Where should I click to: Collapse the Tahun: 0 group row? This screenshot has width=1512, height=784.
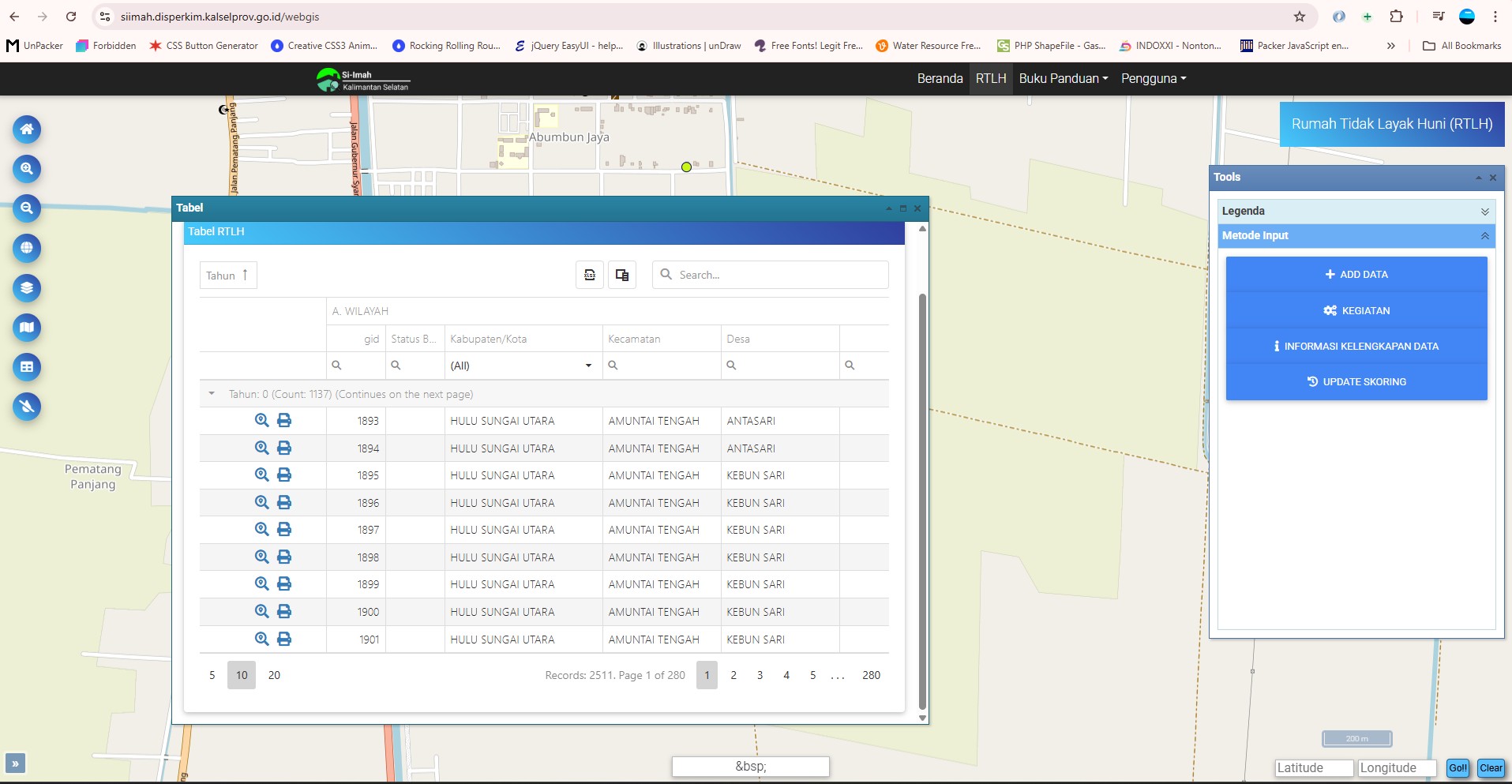point(212,394)
